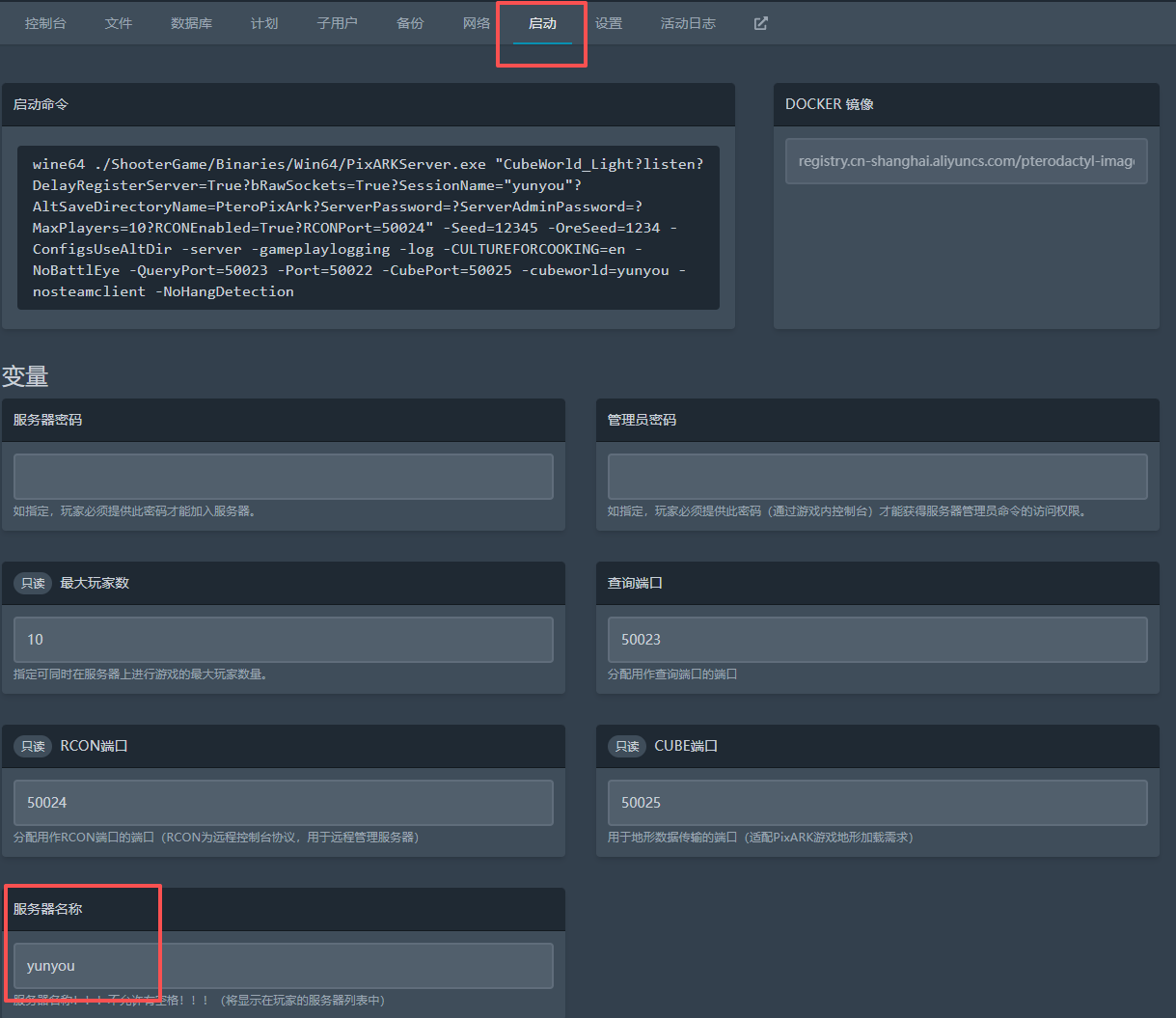Switch to the 文件 tab

point(119,24)
